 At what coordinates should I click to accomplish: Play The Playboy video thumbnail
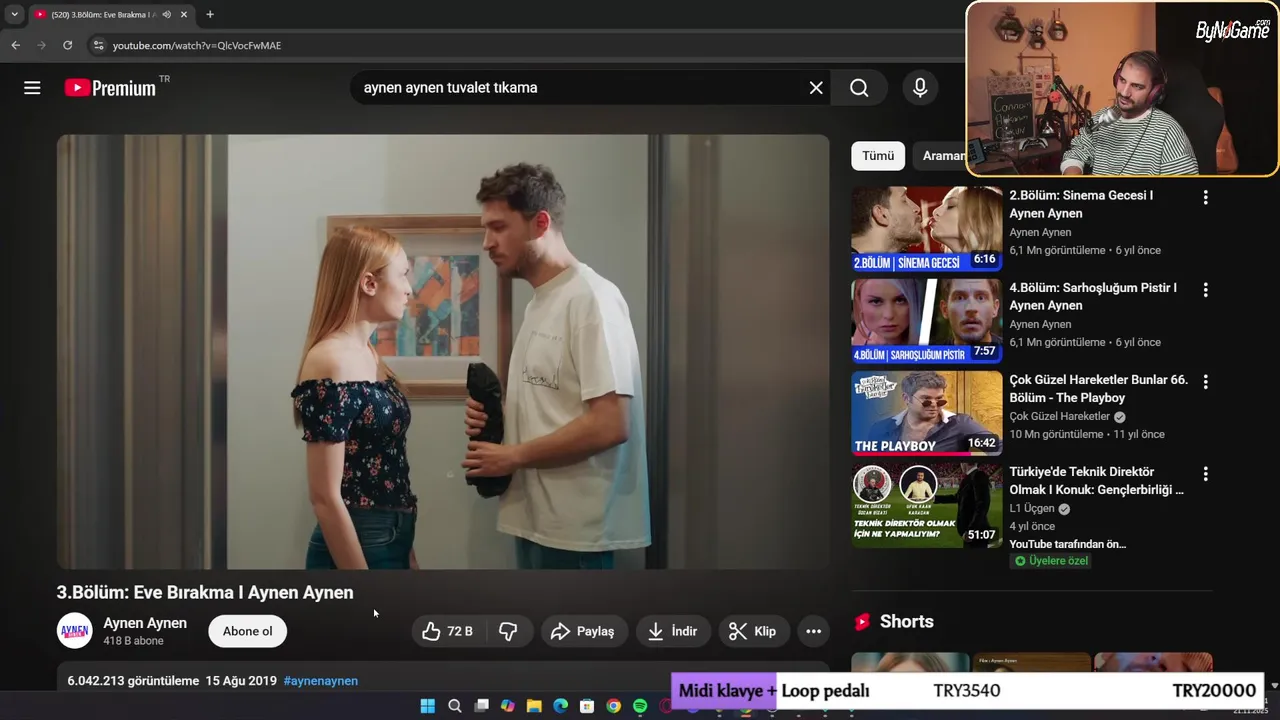click(x=926, y=413)
